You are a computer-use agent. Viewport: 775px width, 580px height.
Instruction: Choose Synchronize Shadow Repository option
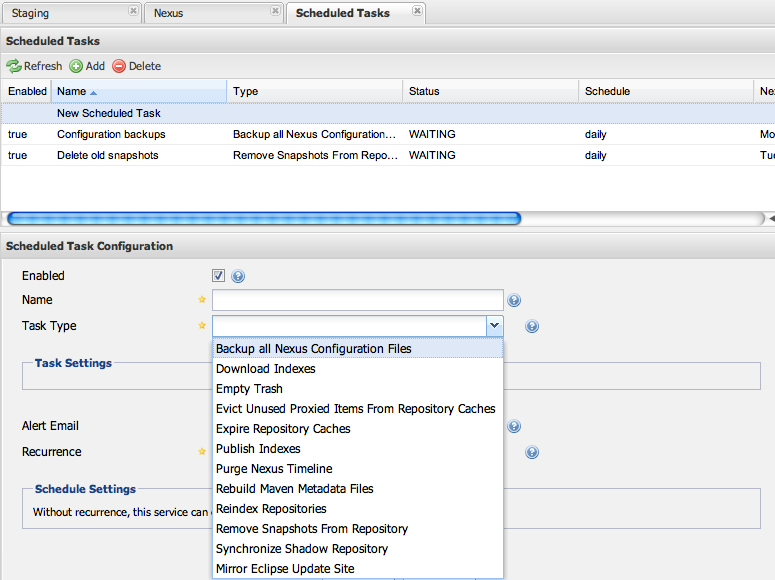pyautogui.click(x=358, y=549)
